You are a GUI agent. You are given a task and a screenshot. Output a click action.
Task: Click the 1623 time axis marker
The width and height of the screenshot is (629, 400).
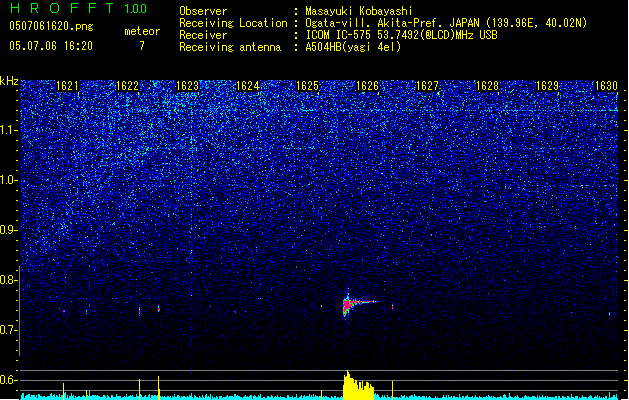pos(187,86)
